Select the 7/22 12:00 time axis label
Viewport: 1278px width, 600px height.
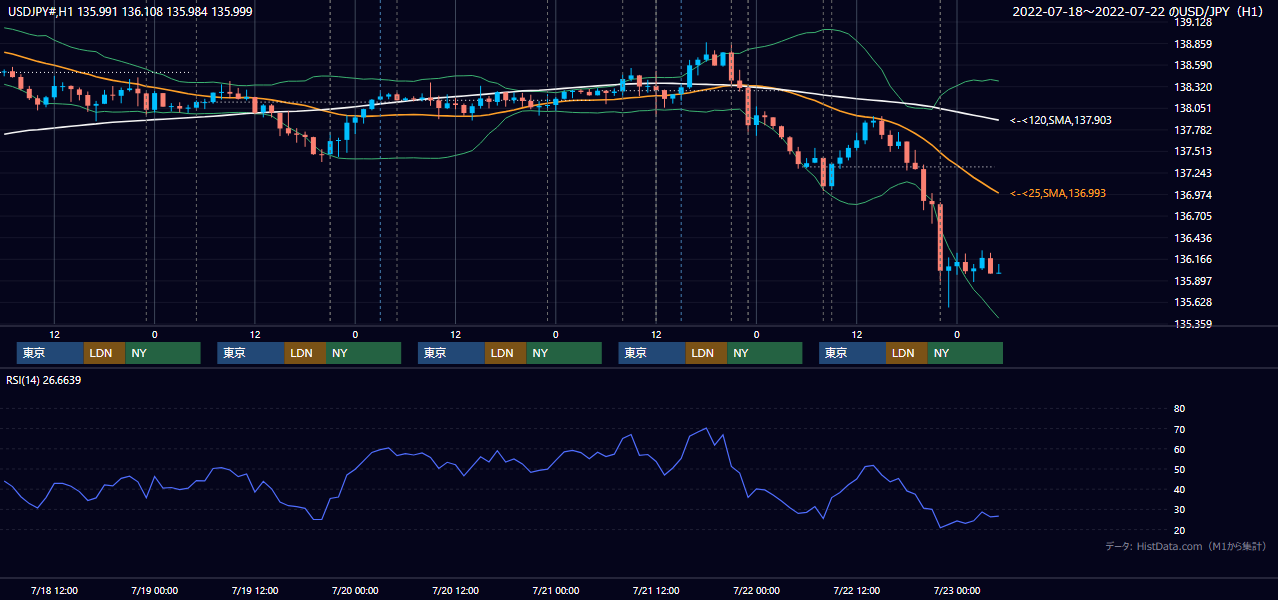point(856,590)
